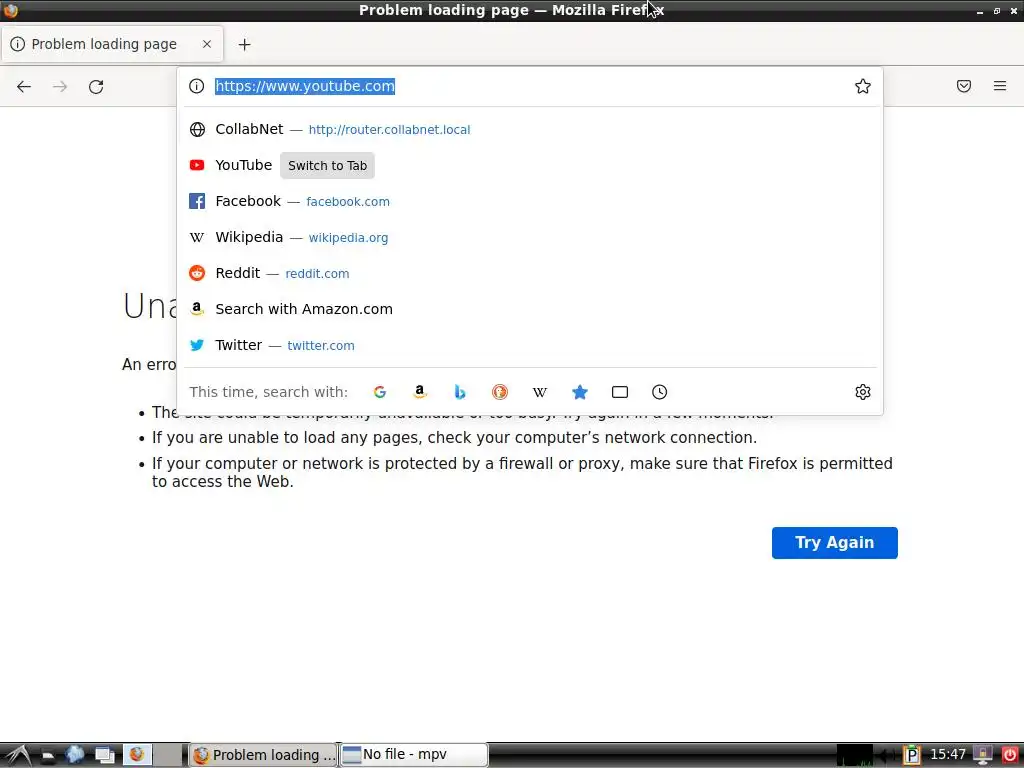The height and width of the screenshot is (768, 1024).
Task: Open the CollabNet router suggestion
Action: click(x=530, y=129)
